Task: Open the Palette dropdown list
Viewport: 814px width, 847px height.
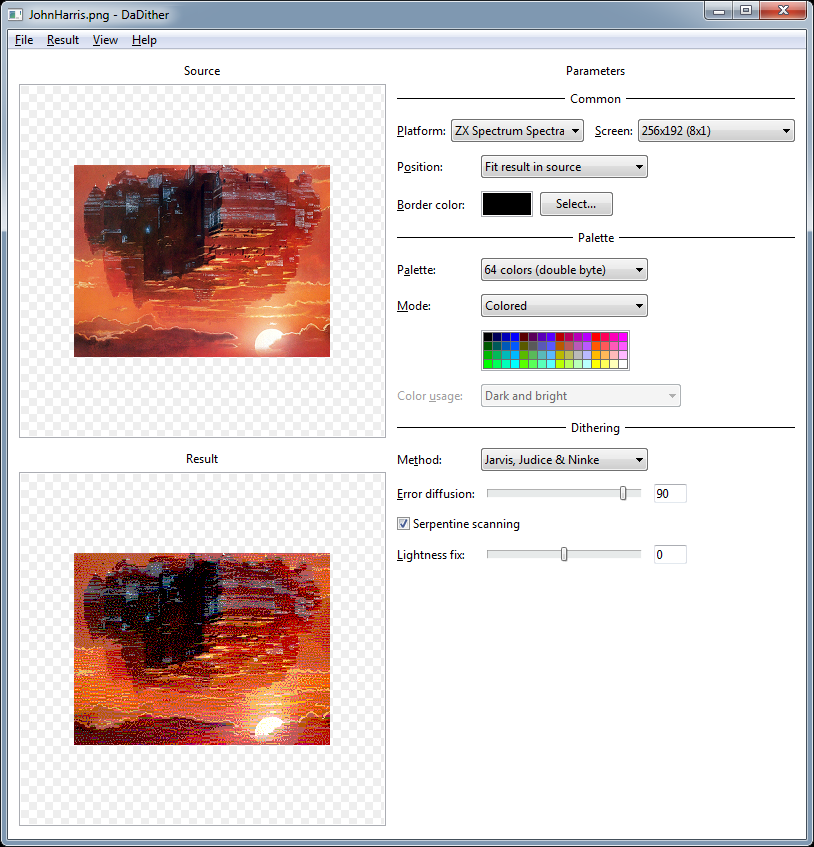Action: coord(564,270)
